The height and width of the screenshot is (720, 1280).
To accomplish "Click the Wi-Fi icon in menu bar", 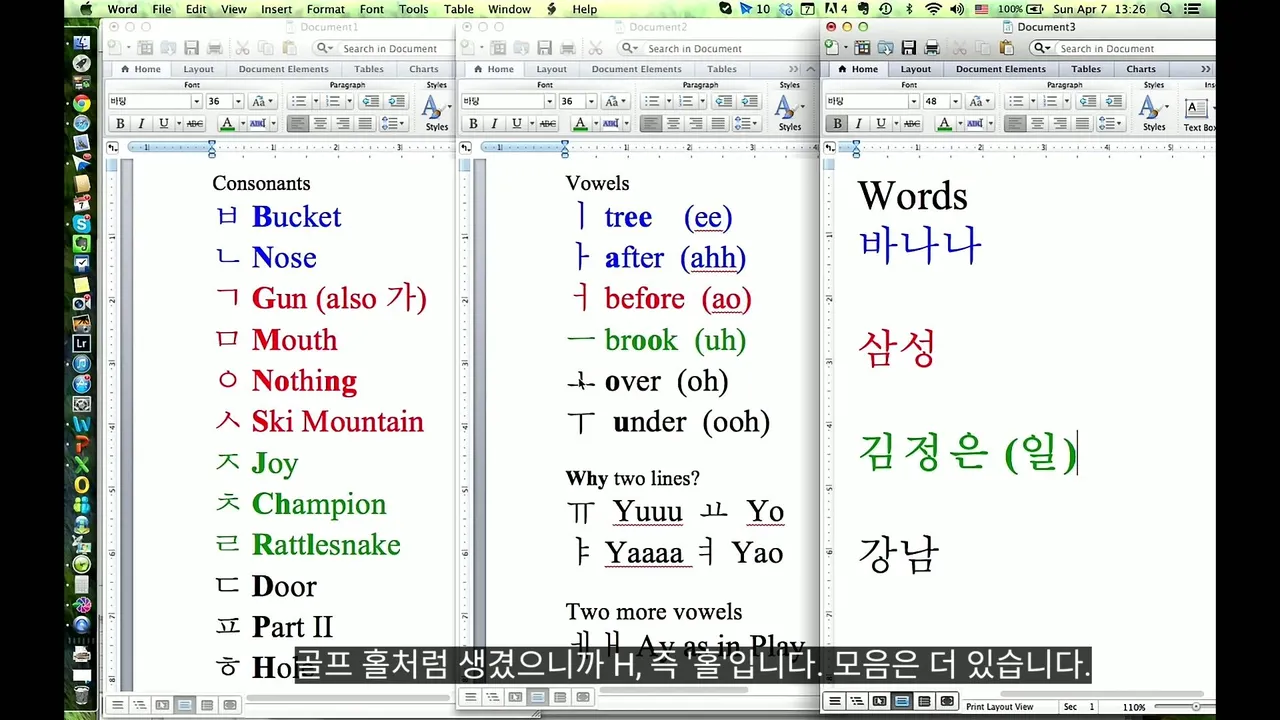I will pos(933,9).
